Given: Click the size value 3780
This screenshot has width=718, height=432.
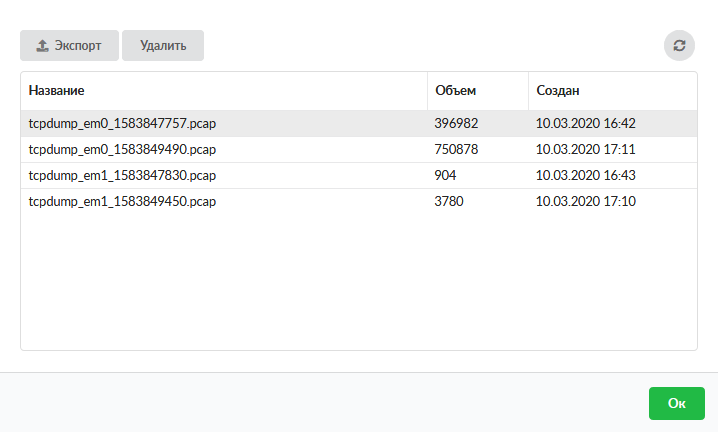Looking at the screenshot, I should [450, 201].
